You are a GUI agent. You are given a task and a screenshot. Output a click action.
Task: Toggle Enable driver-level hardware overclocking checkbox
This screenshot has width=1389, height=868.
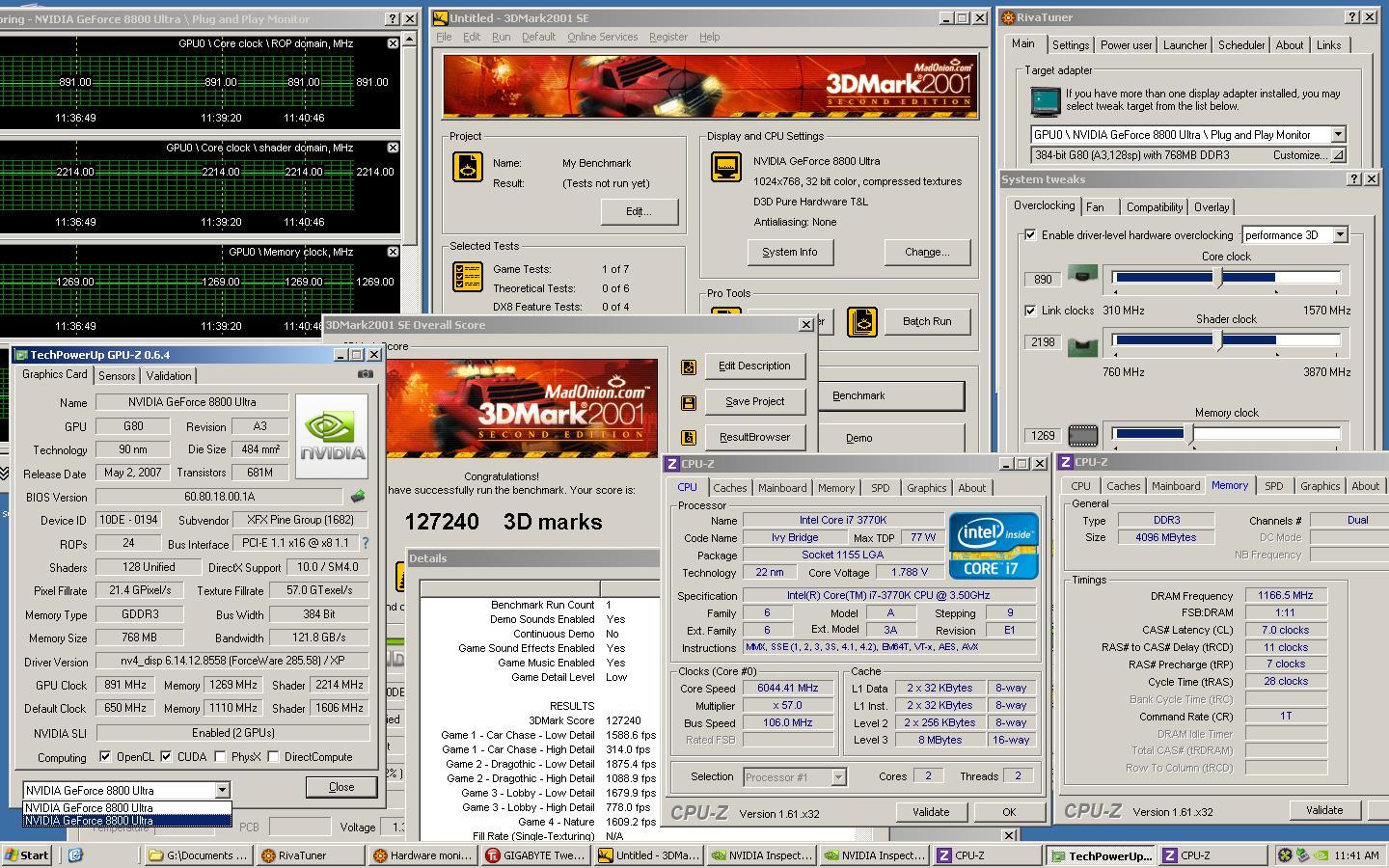pyautogui.click(x=1030, y=235)
